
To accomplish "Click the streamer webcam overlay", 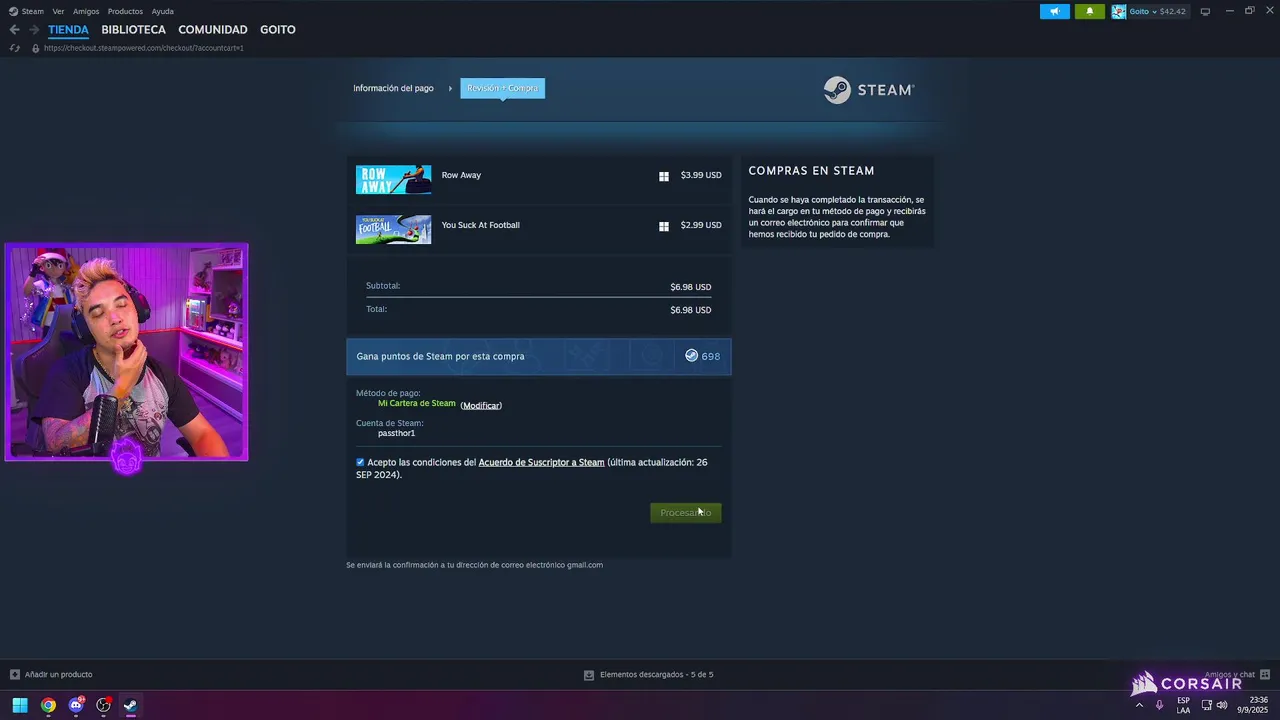I will pyautogui.click(x=126, y=352).
